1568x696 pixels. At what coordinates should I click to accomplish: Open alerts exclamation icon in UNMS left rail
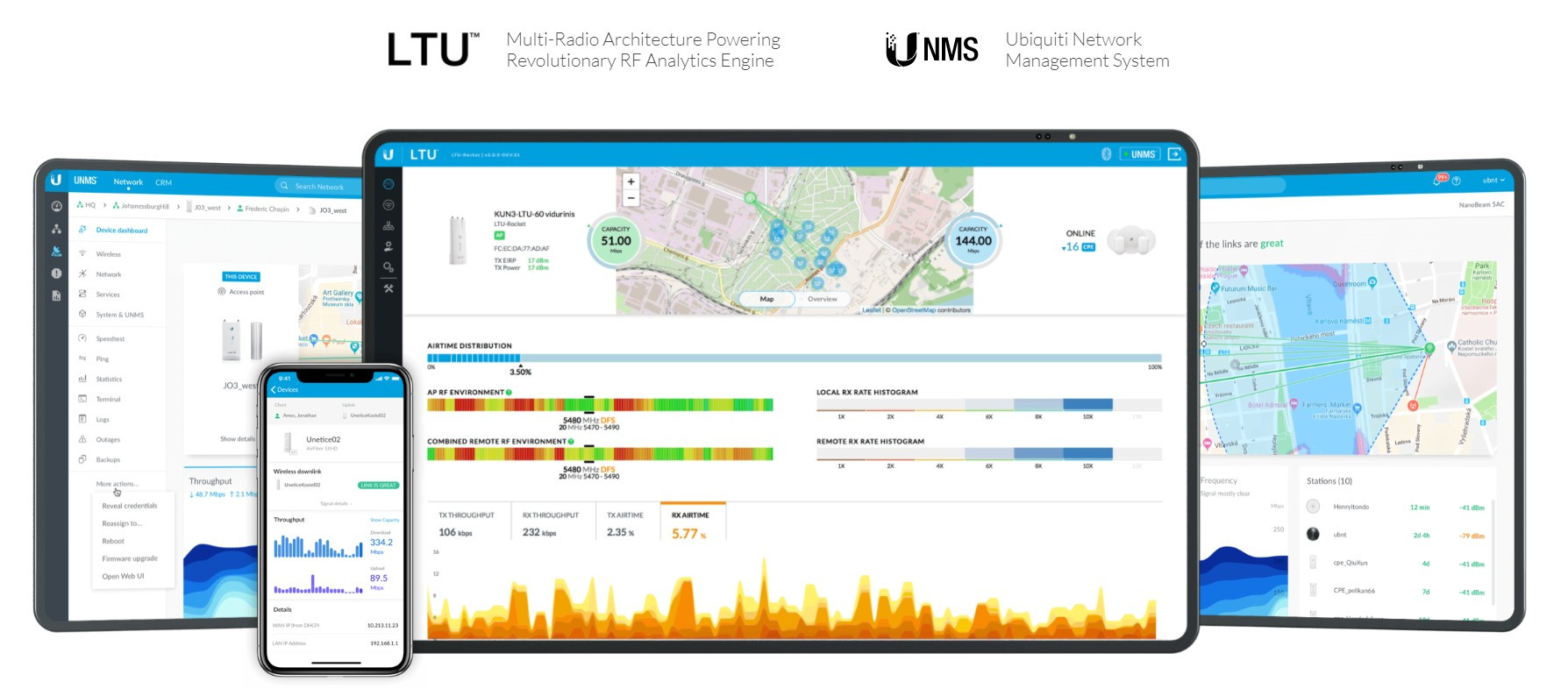(56, 273)
